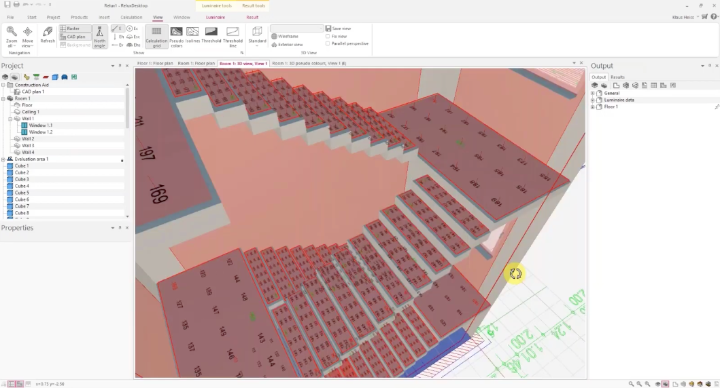This screenshot has height=388, width=720.
Task: Collapse the Construction Aid tree node
Action: pyautogui.click(x=3, y=85)
